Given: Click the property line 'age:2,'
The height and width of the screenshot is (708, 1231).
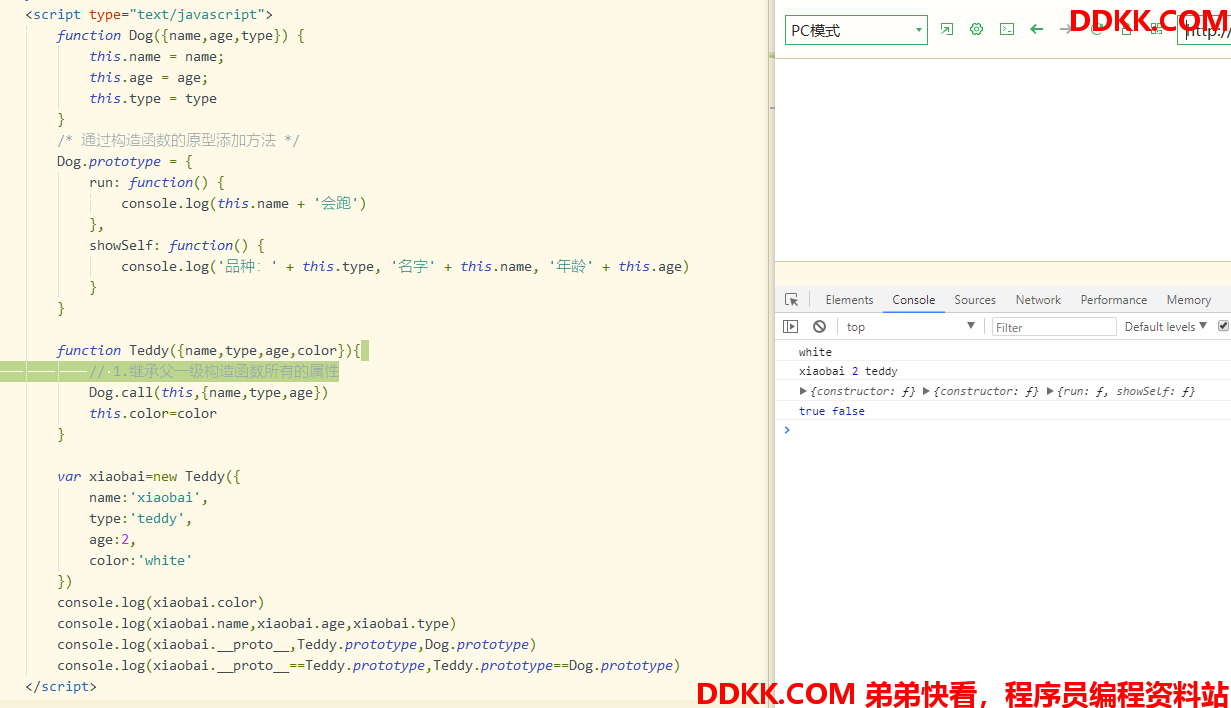Looking at the screenshot, I should pos(113,539).
